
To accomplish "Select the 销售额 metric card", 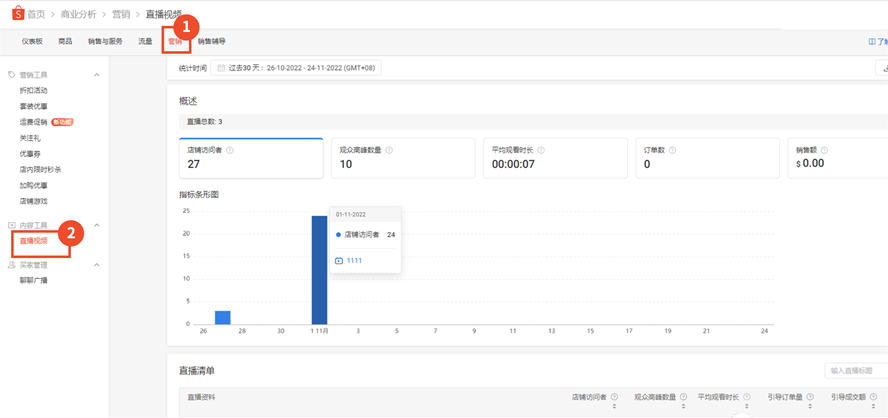I will coord(838,158).
